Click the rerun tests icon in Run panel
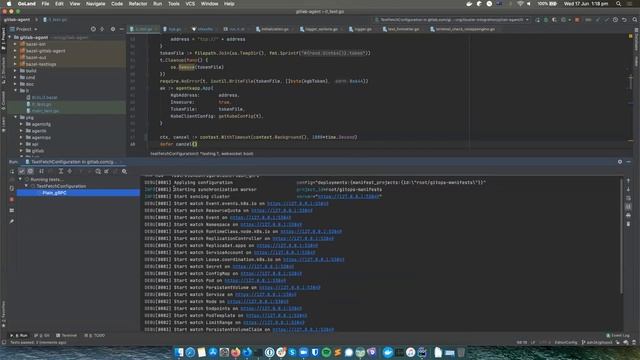Screen dimensions: 640x360 (12, 171)
